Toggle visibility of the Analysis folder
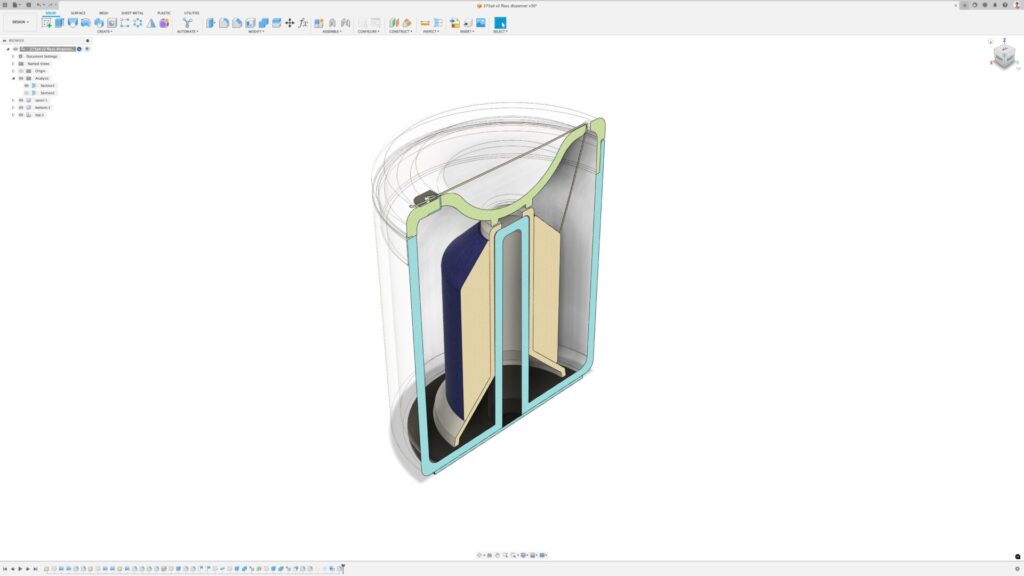This screenshot has height=576, width=1024. tap(21, 78)
